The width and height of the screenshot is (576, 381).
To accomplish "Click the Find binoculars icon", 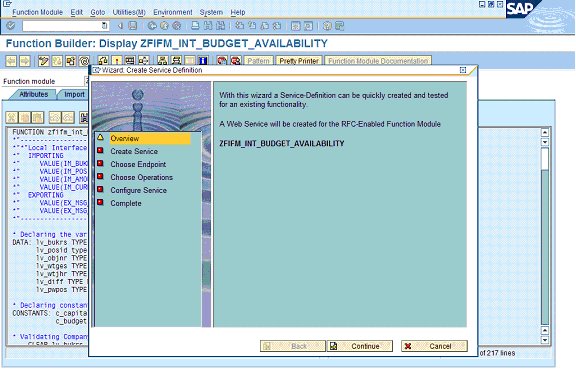I will pos(208,26).
